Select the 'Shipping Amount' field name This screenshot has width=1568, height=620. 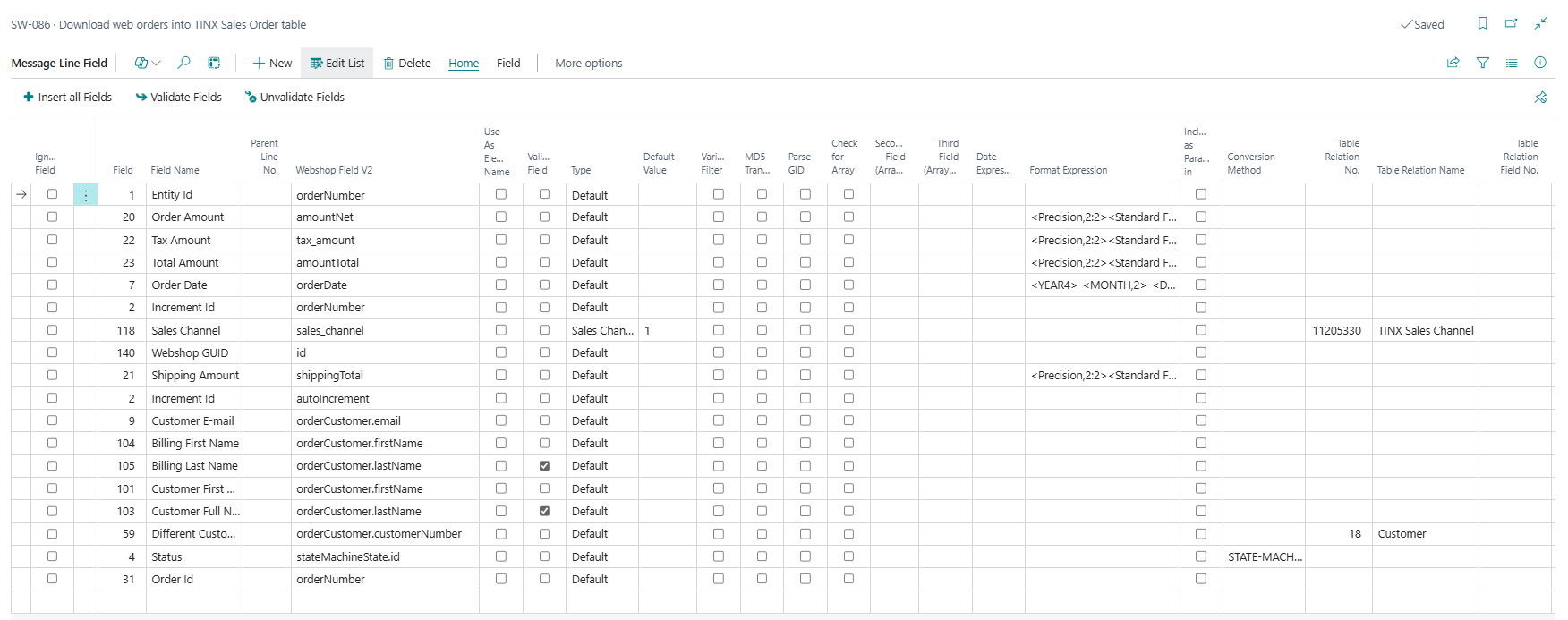click(195, 376)
